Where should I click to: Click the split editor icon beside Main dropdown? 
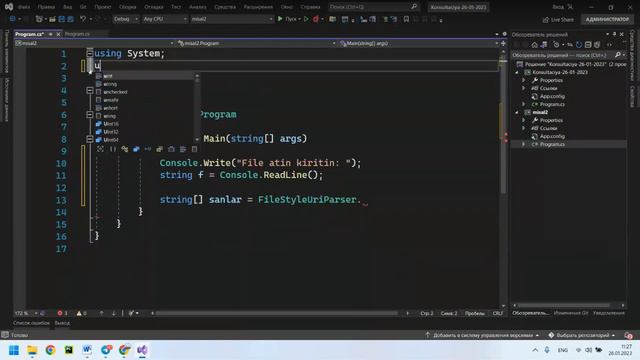(503, 43)
